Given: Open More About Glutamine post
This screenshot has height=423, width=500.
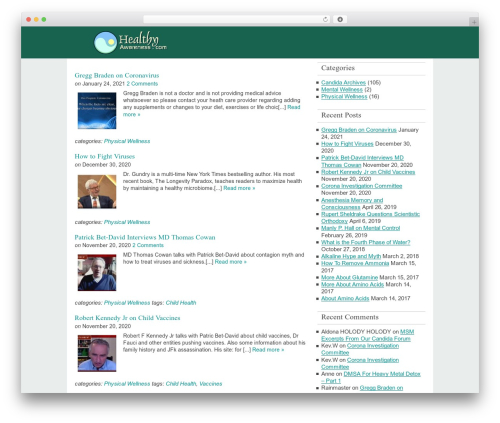Looking at the screenshot, I should click(349, 278).
